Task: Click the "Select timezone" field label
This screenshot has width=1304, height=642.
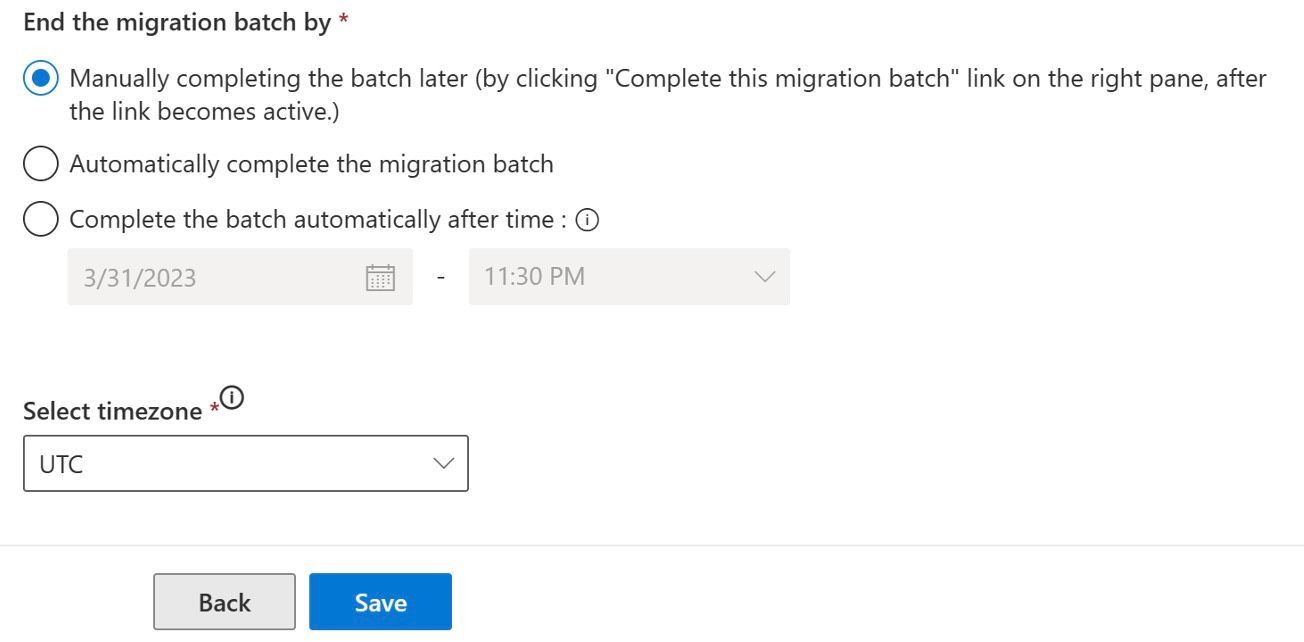Action: [112, 411]
